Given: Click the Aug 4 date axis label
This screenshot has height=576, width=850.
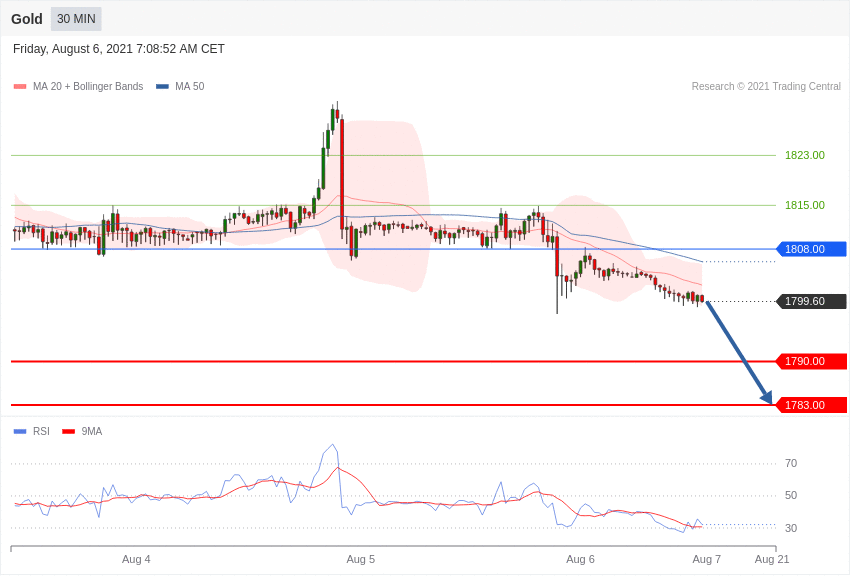Looking at the screenshot, I should point(136,559).
